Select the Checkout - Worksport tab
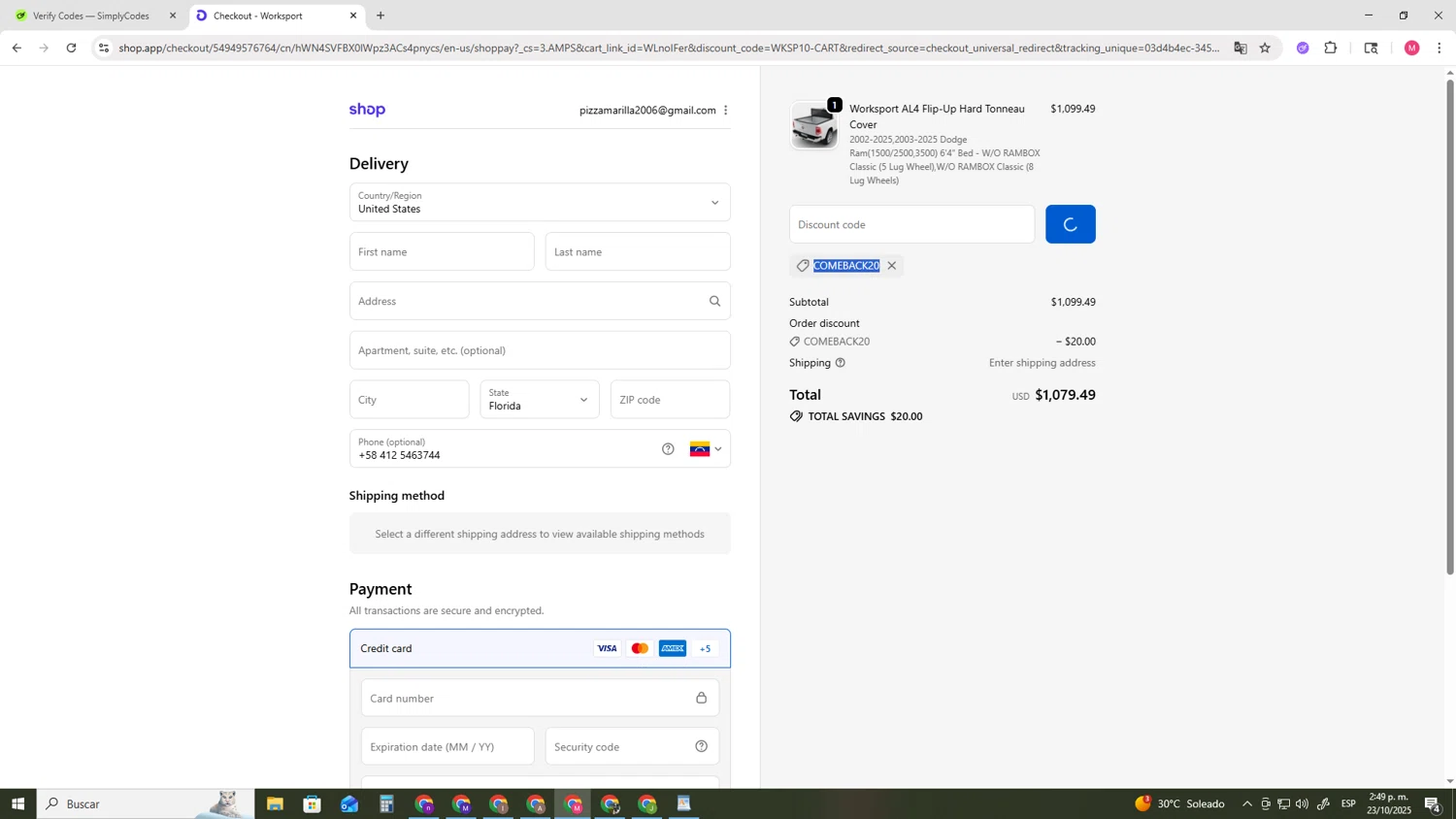Viewport: 1456px width, 819px height. (277, 16)
